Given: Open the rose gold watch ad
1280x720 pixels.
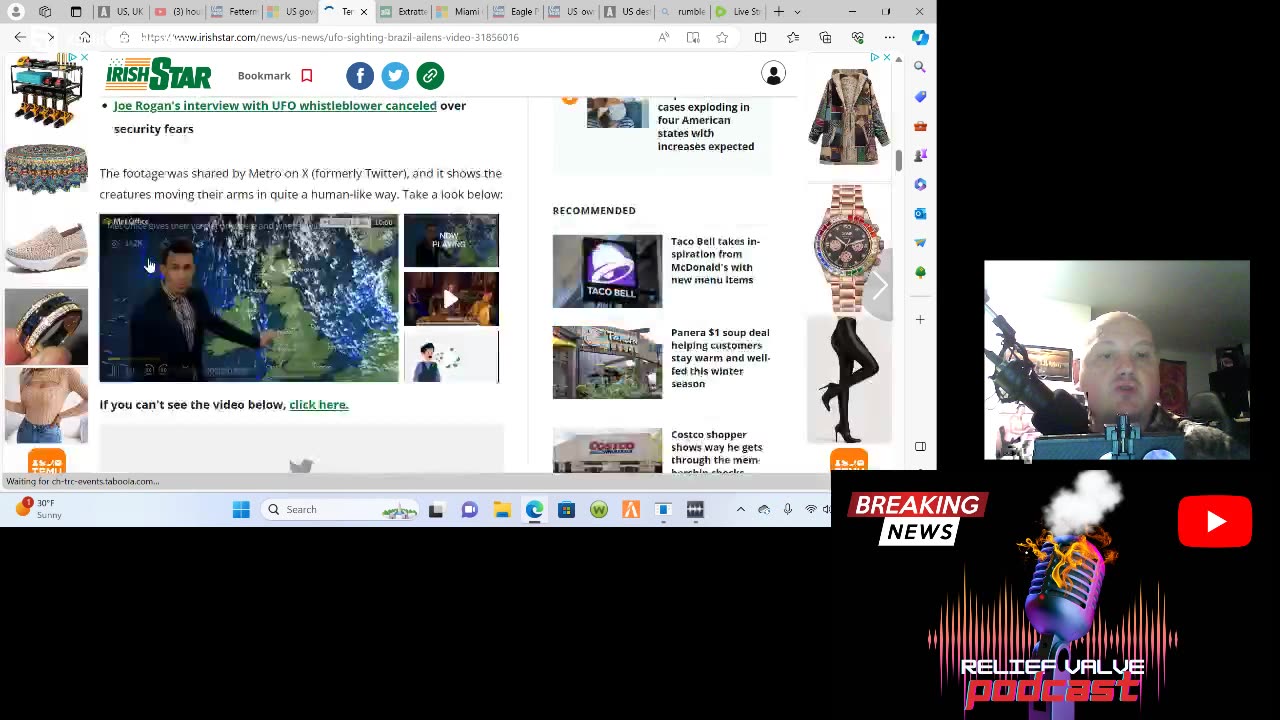Looking at the screenshot, I should tap(849, 248).
